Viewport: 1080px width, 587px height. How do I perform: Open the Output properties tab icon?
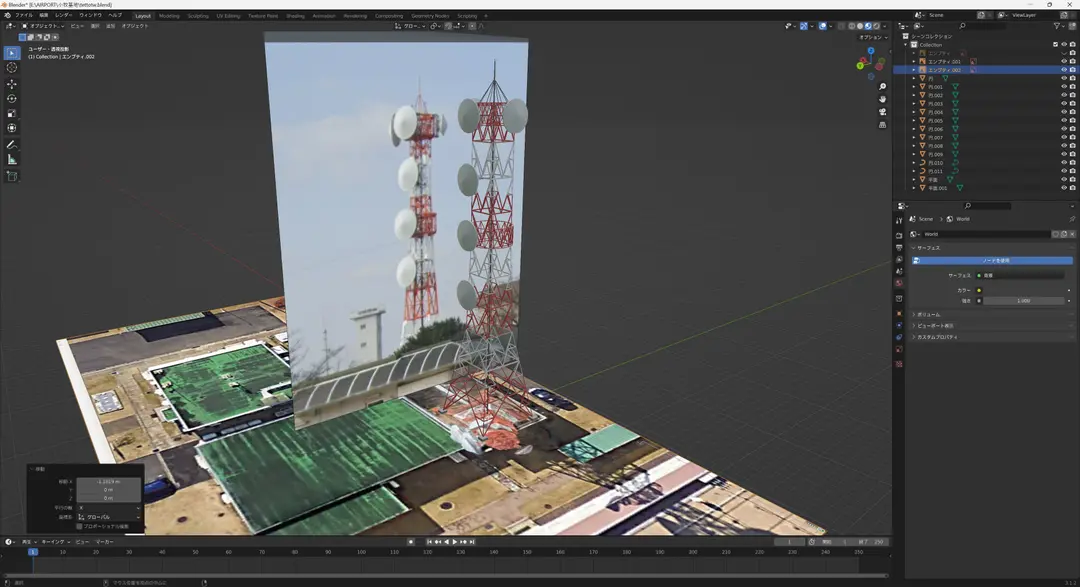(x=899, y=247)
